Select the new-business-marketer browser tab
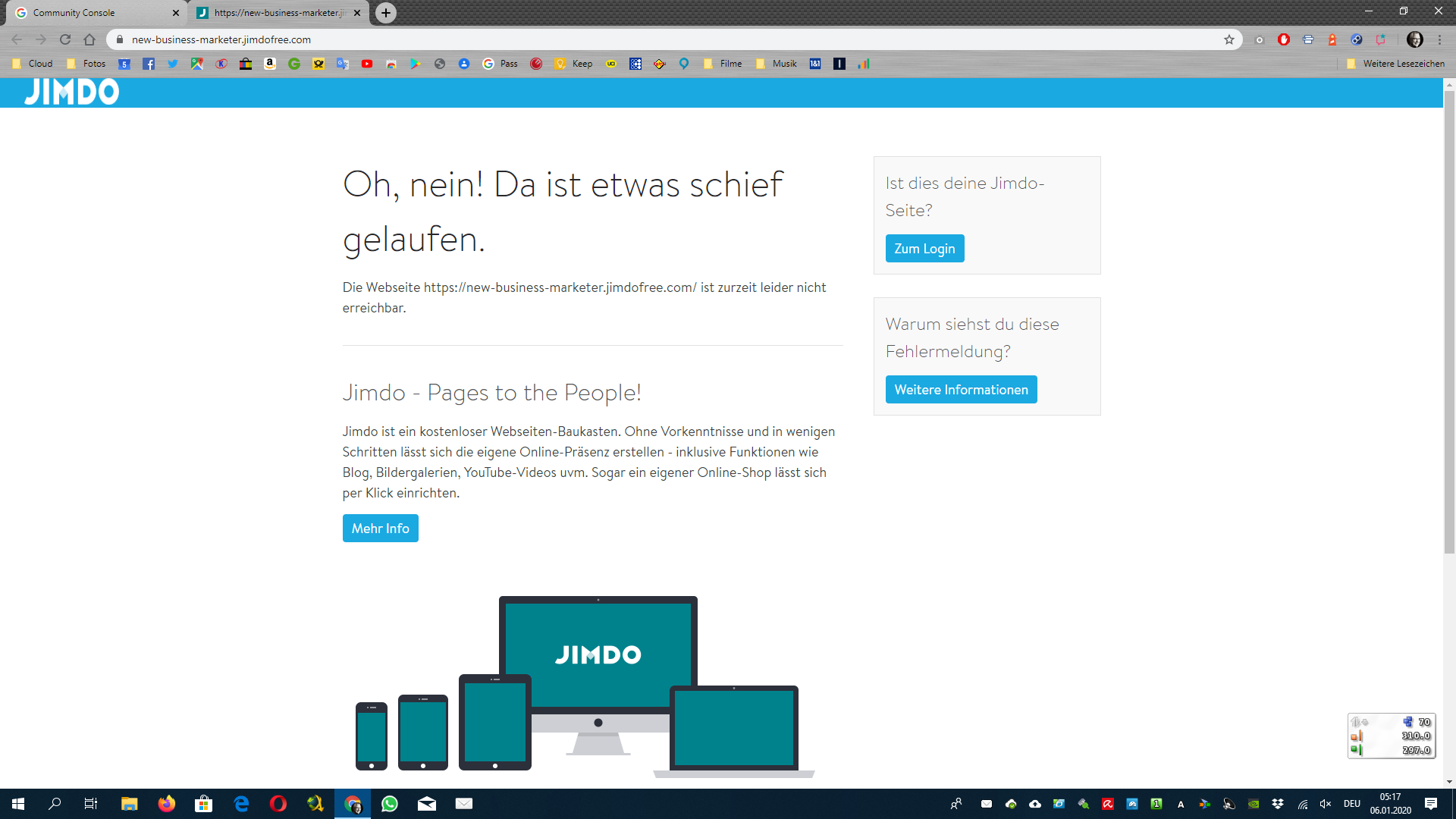This screenshot has height=819, width=1456. point(279,13)
